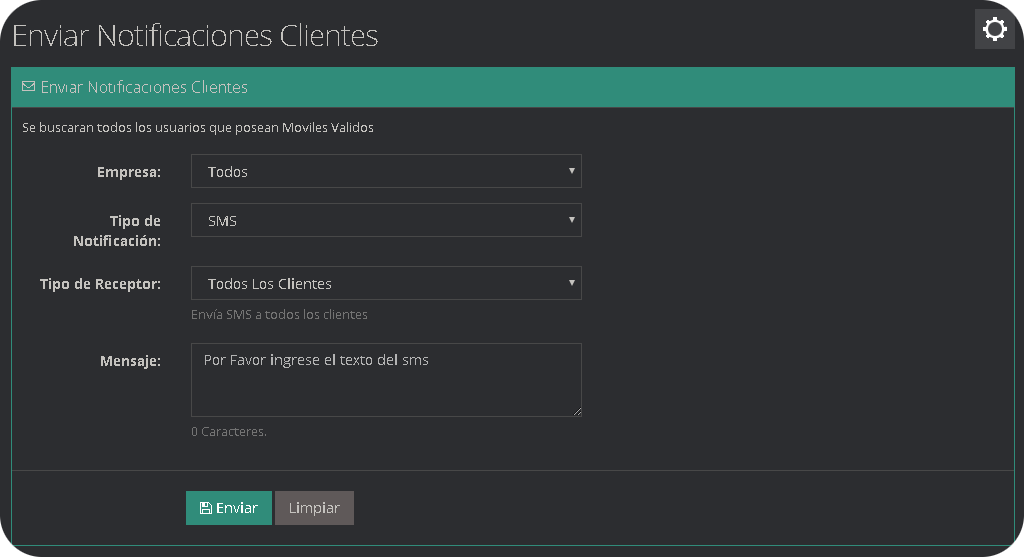Click the page title 'Enviar Notificaciones Clientes'
The width and height of the screenshot is (1024, 557).
pos(195,35)
